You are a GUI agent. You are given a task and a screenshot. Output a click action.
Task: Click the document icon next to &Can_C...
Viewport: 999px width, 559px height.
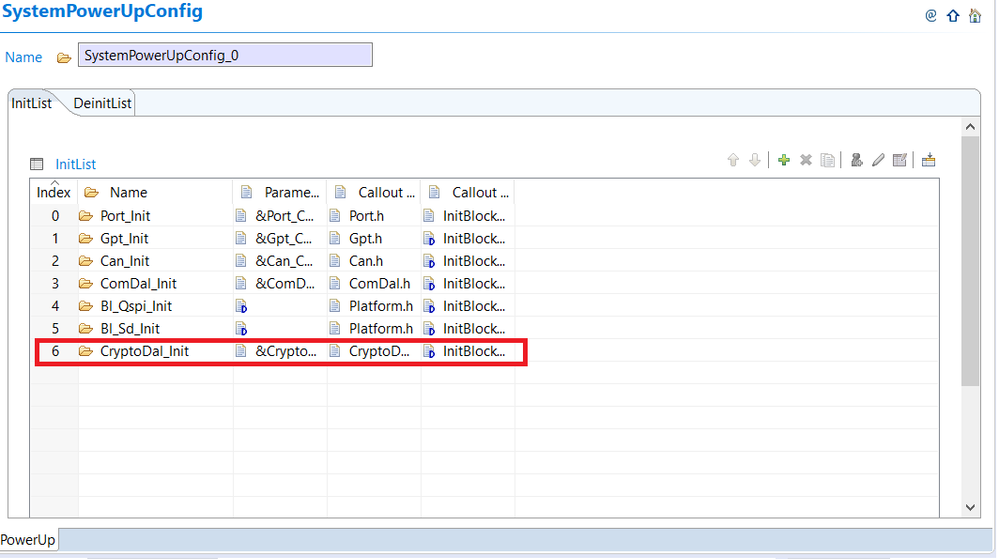(241, 261)
